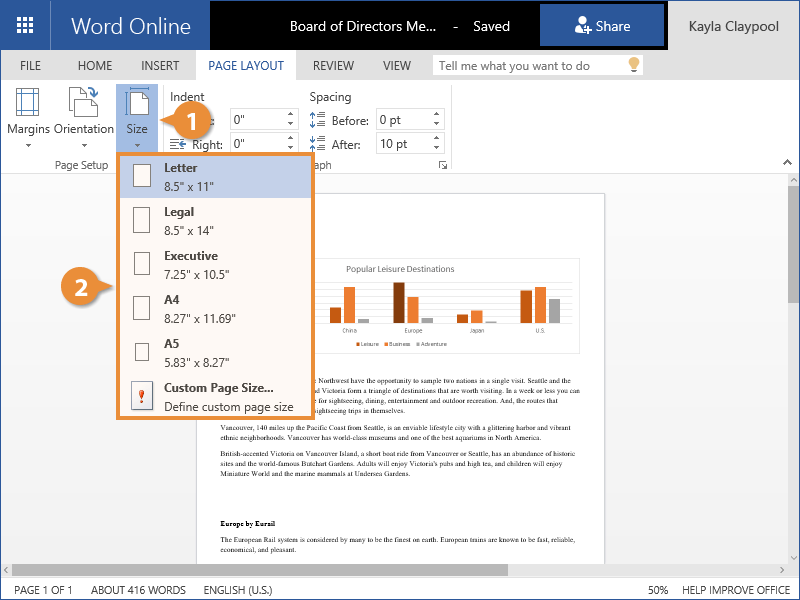Open the app launcher waffle icon
This screenshot has width=800, height=600.
pyautogui.click(x=25, y=26)
